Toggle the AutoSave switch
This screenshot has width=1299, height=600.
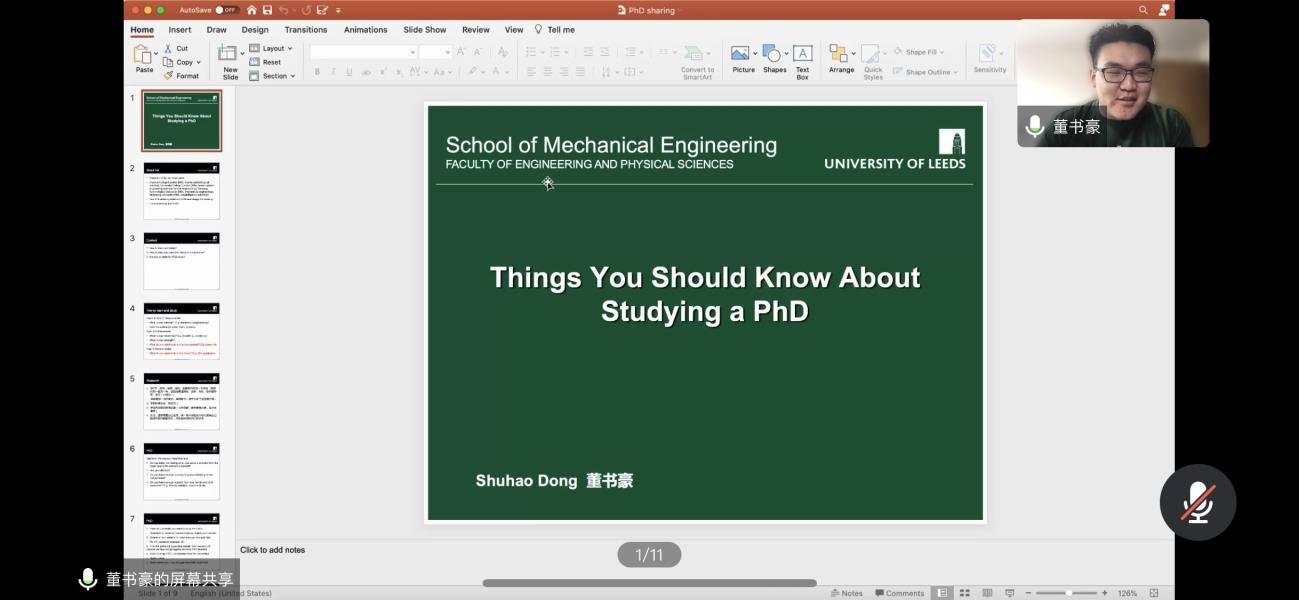(226, 10)
